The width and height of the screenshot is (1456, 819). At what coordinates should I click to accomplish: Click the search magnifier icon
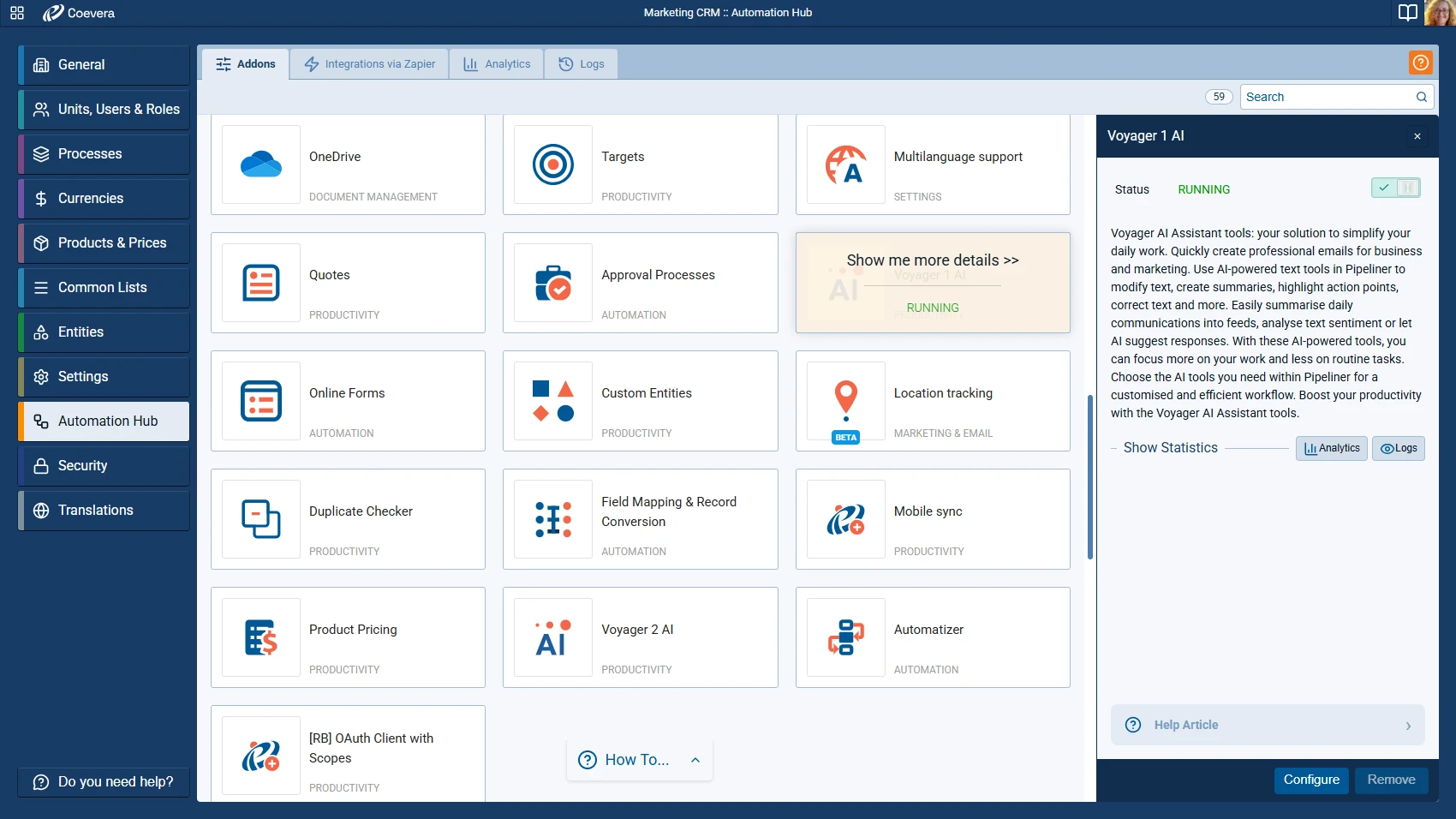click(x=1422, y=97)
